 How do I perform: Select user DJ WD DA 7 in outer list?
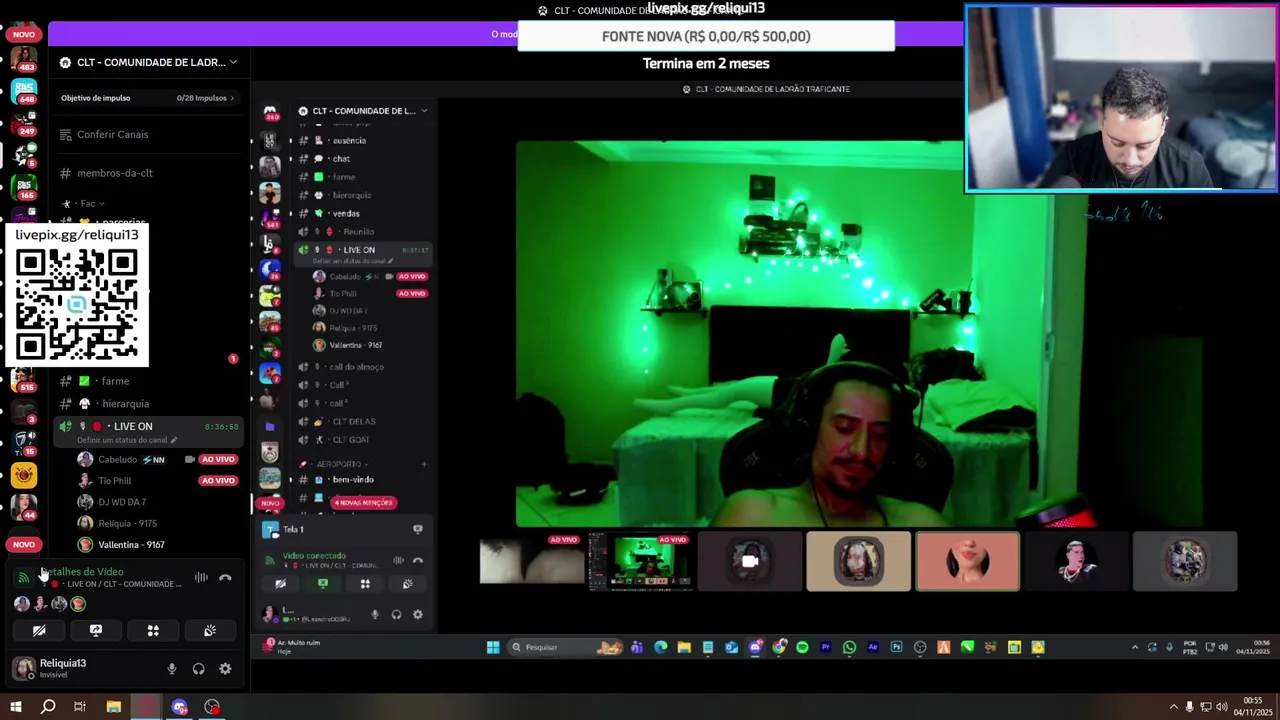tap(122, 502)
